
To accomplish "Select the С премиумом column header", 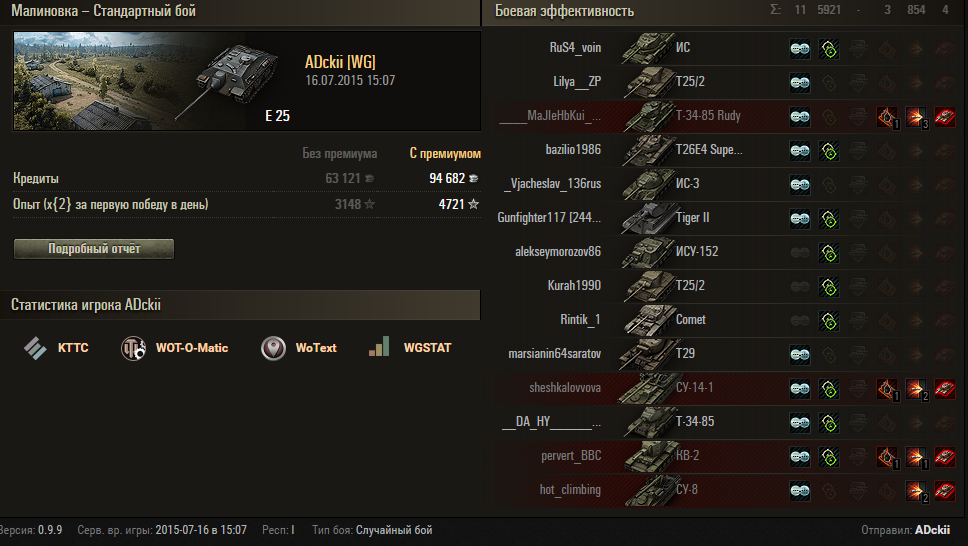I will click(x=445, y=153).
